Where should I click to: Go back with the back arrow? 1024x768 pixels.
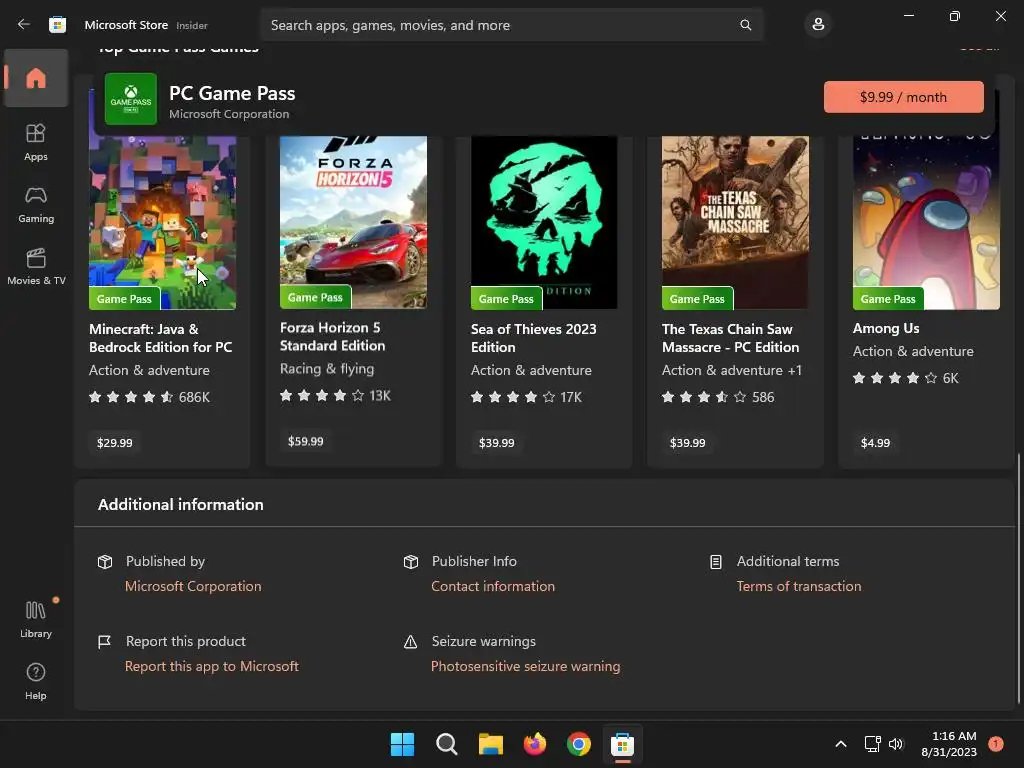tap(24, 25)
